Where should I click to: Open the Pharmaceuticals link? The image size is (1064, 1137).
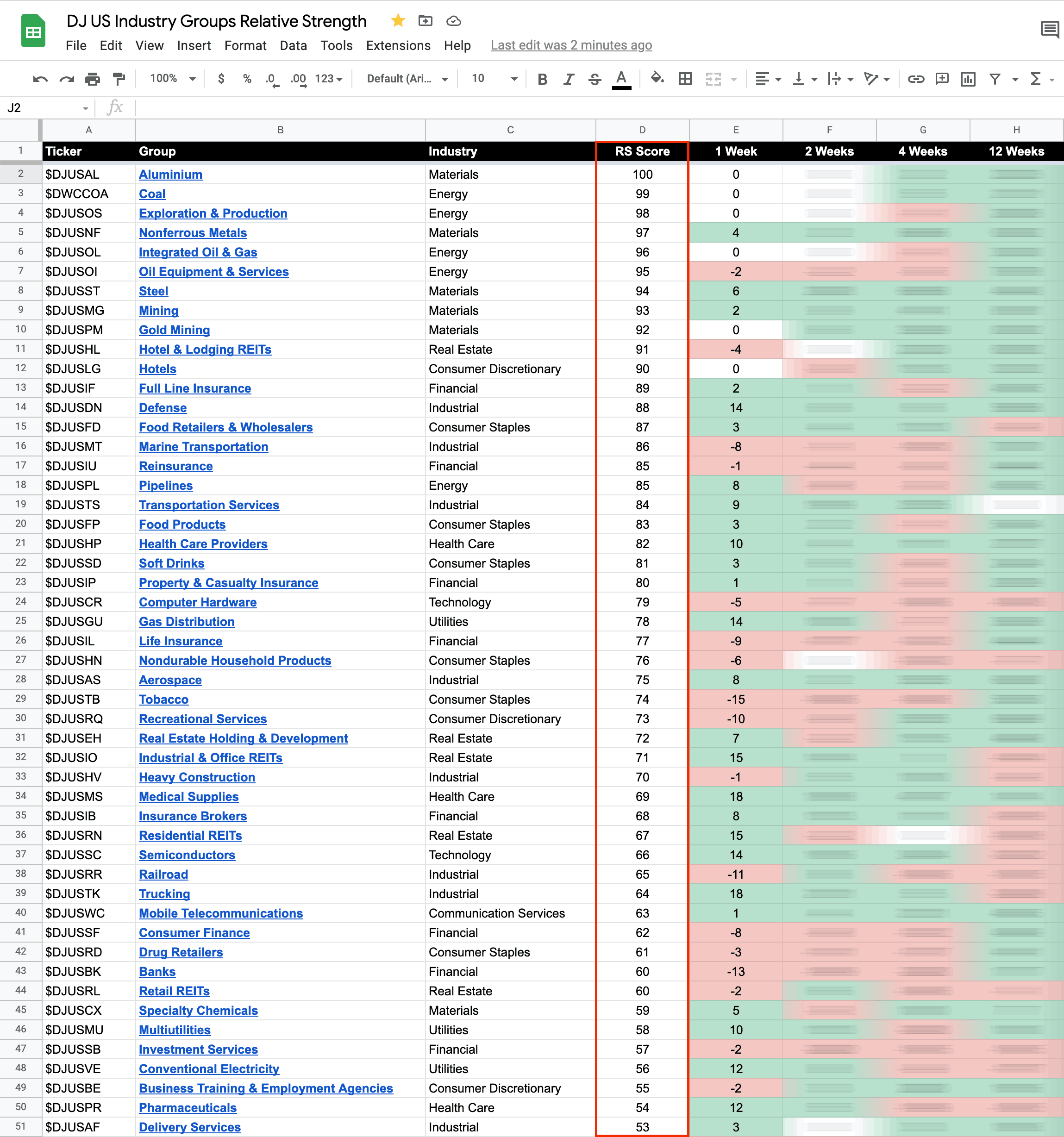[188, 1108]
